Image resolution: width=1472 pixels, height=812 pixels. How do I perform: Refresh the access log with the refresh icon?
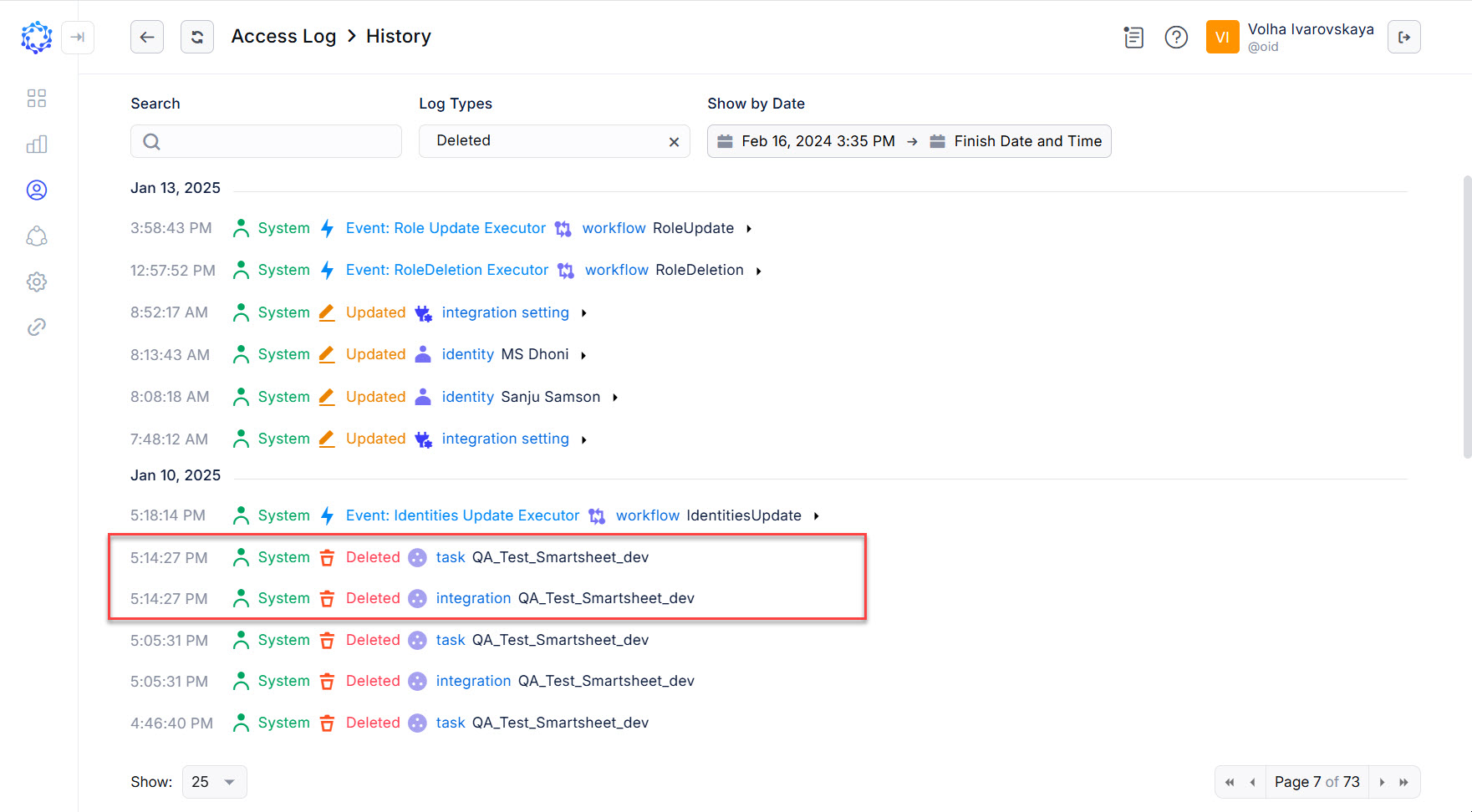point(196,37)
